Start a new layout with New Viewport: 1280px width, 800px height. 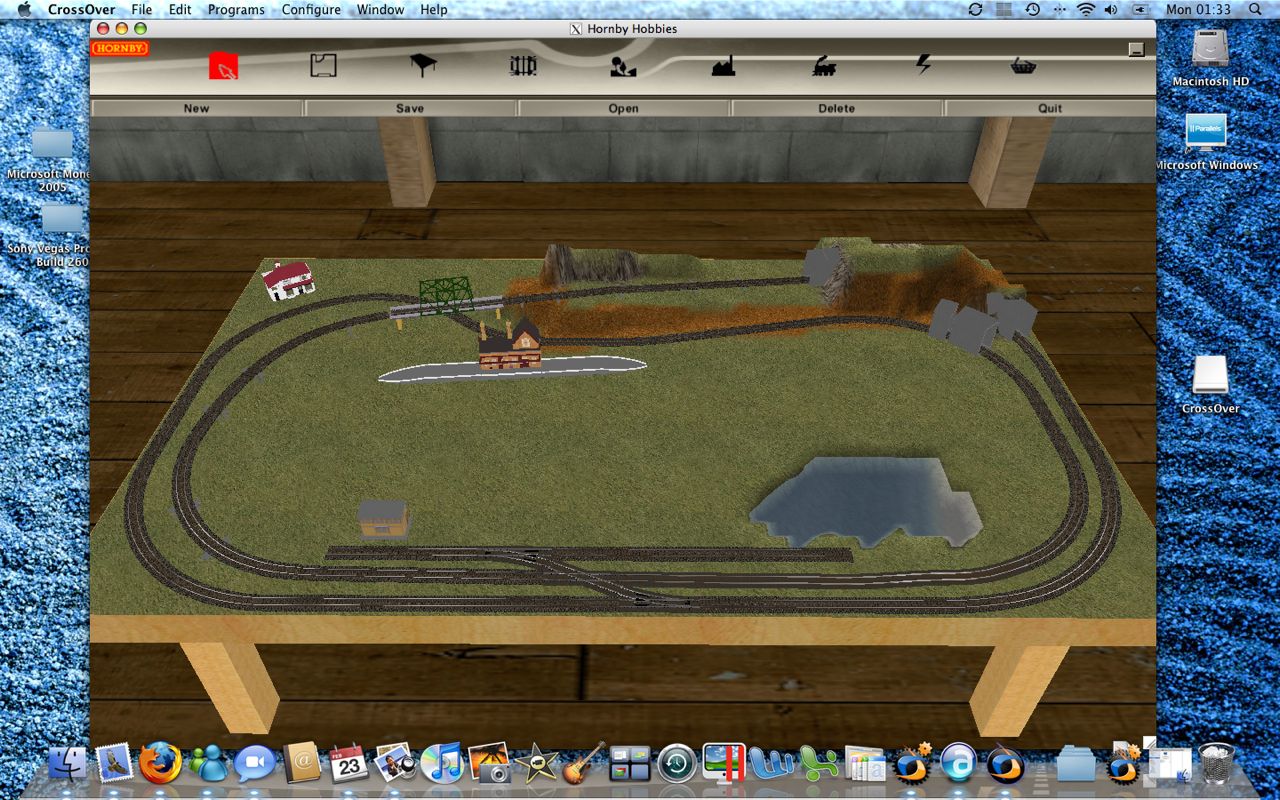pos(196,108)
